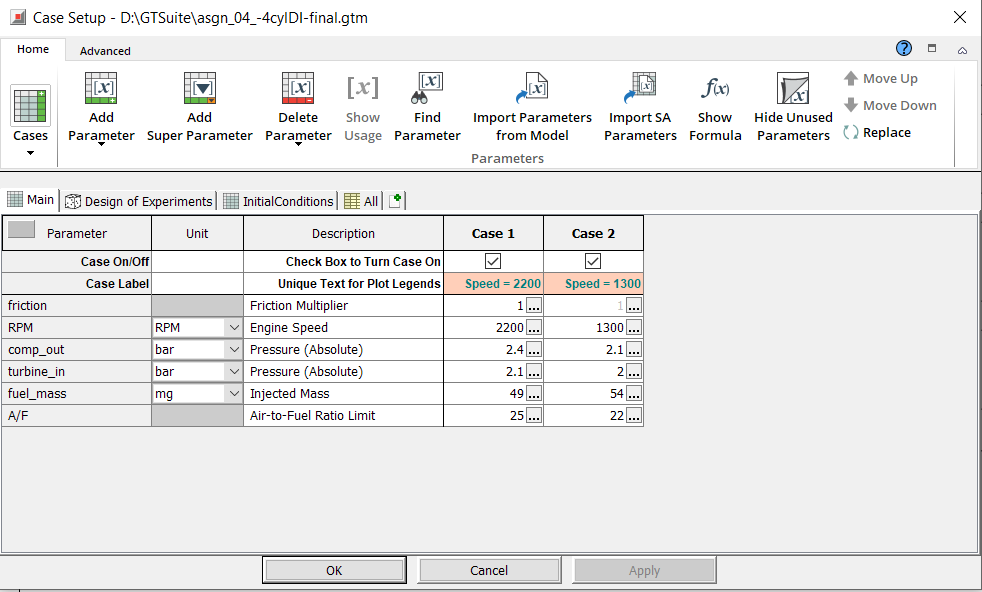This screenshot has height=592, width=982.
Task: Toggle the Case 2 On/Off checkbox
Action: coord(592,261)
